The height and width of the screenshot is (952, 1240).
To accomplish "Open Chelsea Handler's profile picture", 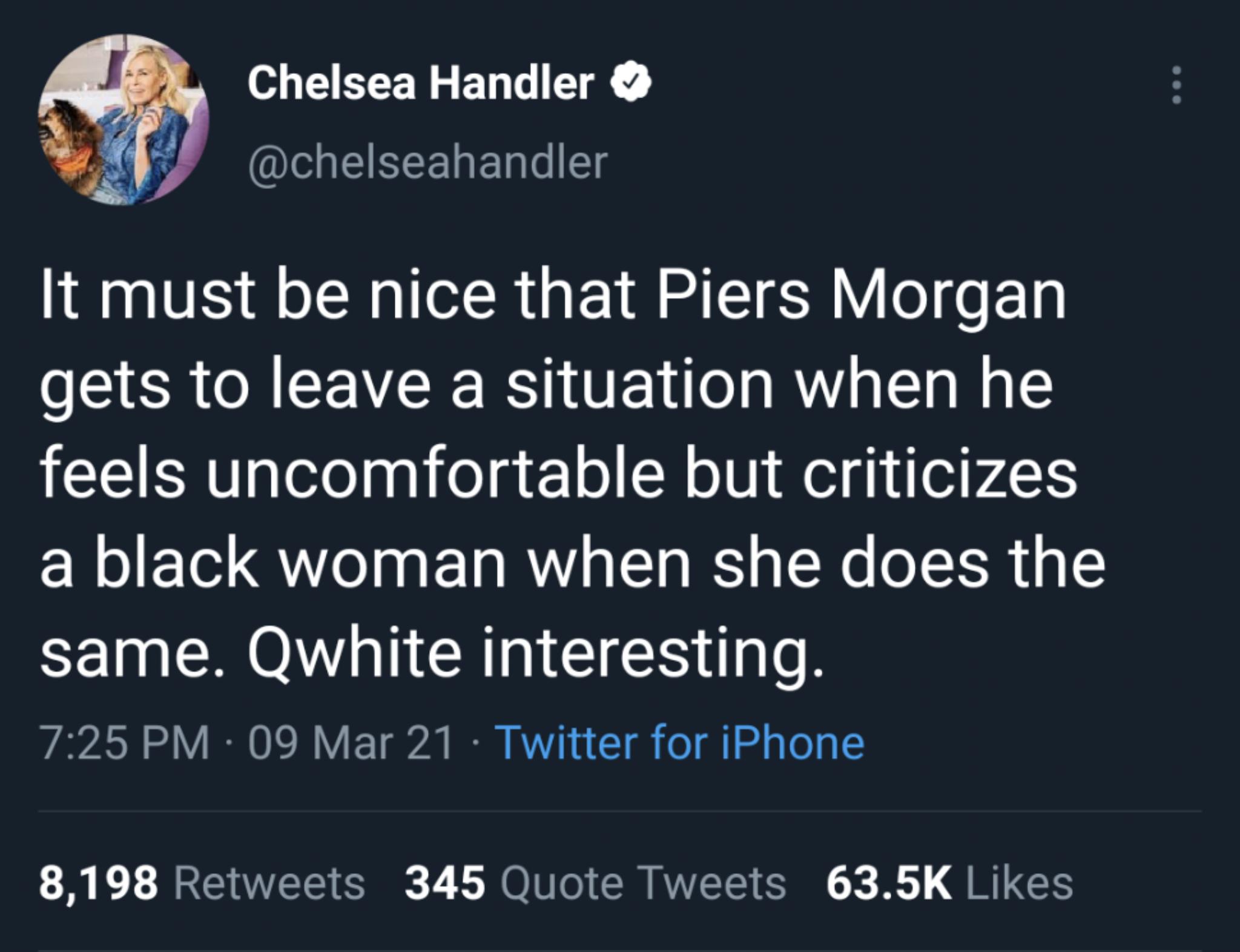I will click(124, 119).
